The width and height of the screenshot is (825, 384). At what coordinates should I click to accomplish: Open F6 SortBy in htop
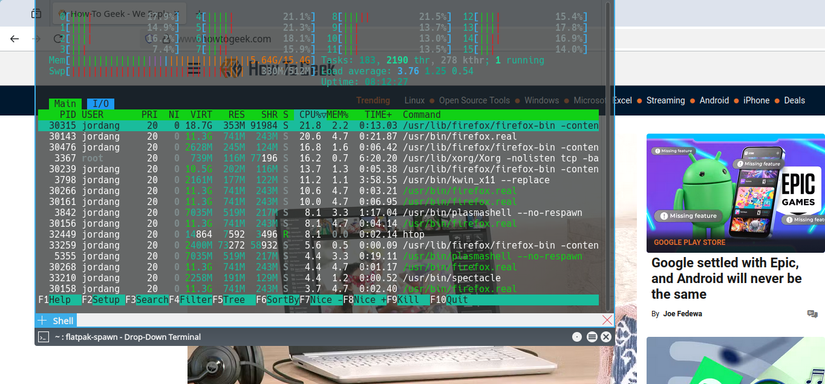[x=277, y=300]
